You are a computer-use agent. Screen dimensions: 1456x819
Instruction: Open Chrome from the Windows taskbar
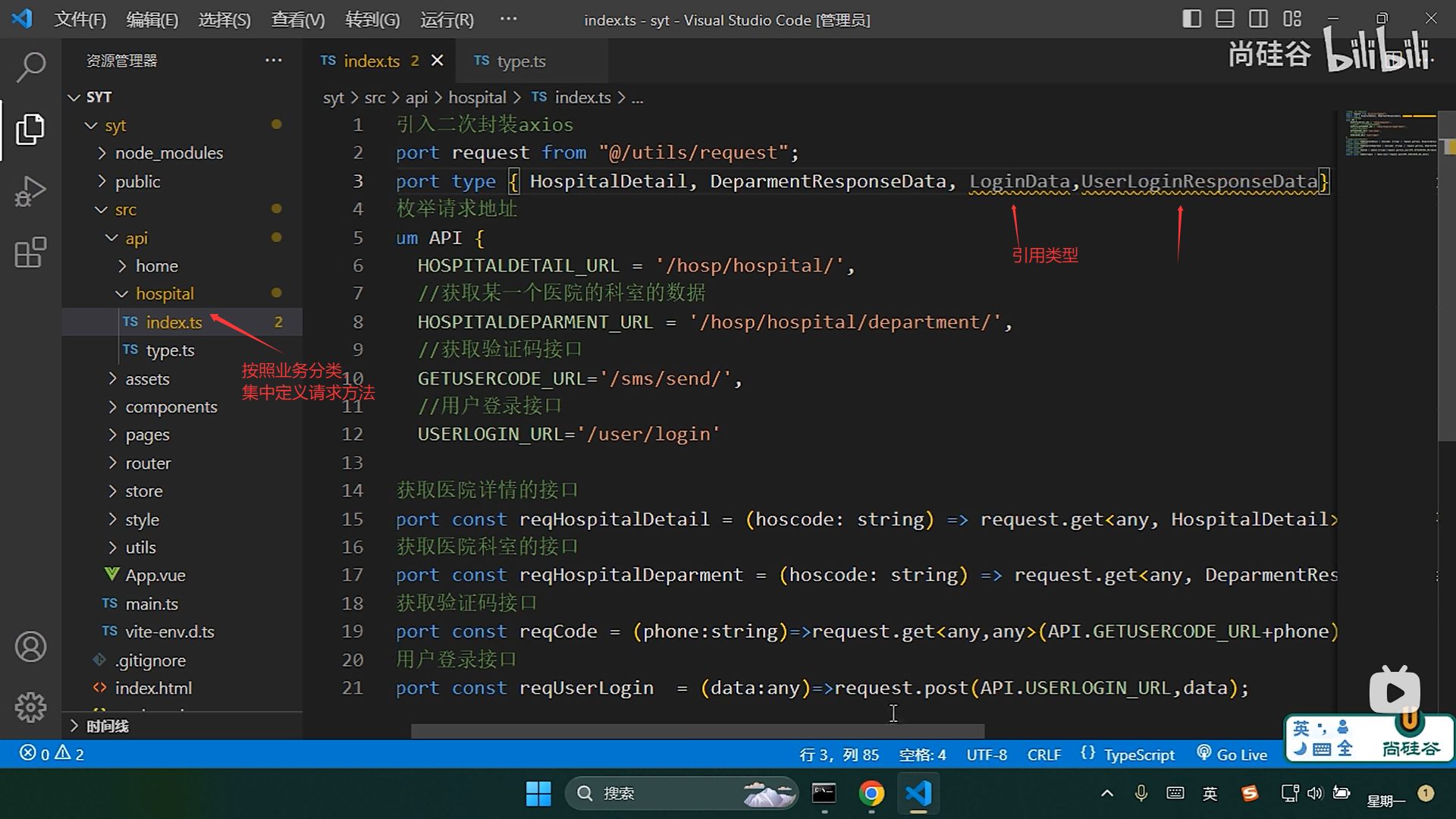pos(871,793)
